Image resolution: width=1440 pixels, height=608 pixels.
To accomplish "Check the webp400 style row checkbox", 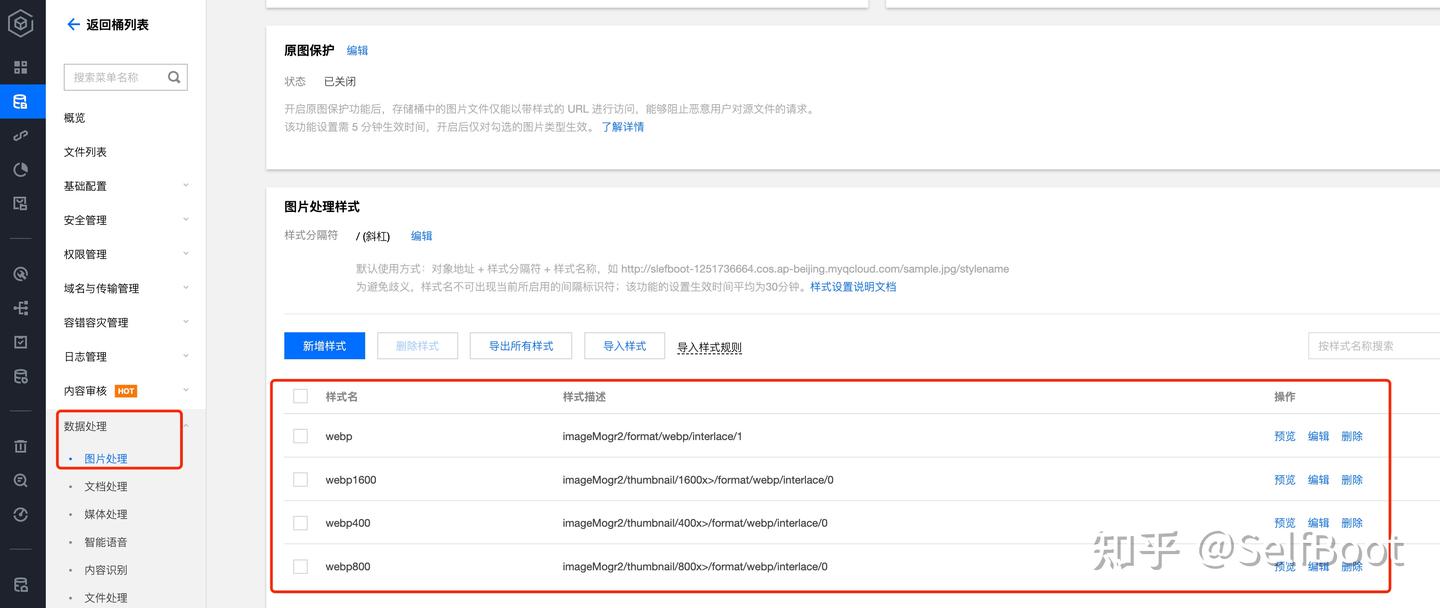I will (300, 522).
